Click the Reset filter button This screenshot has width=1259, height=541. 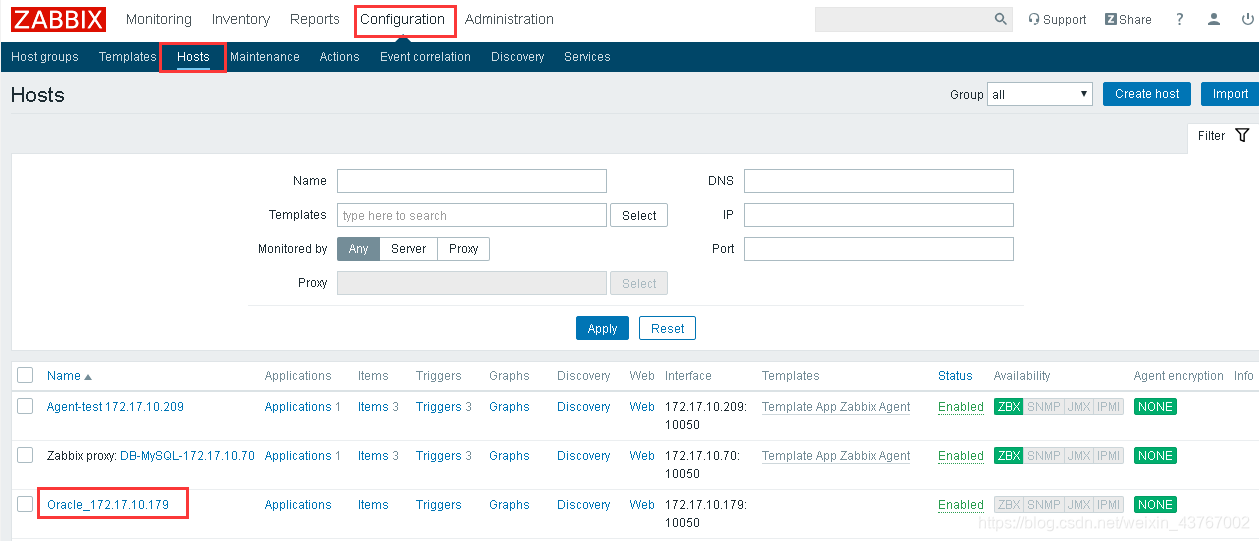pyautogui.click(x=667, y=328)
